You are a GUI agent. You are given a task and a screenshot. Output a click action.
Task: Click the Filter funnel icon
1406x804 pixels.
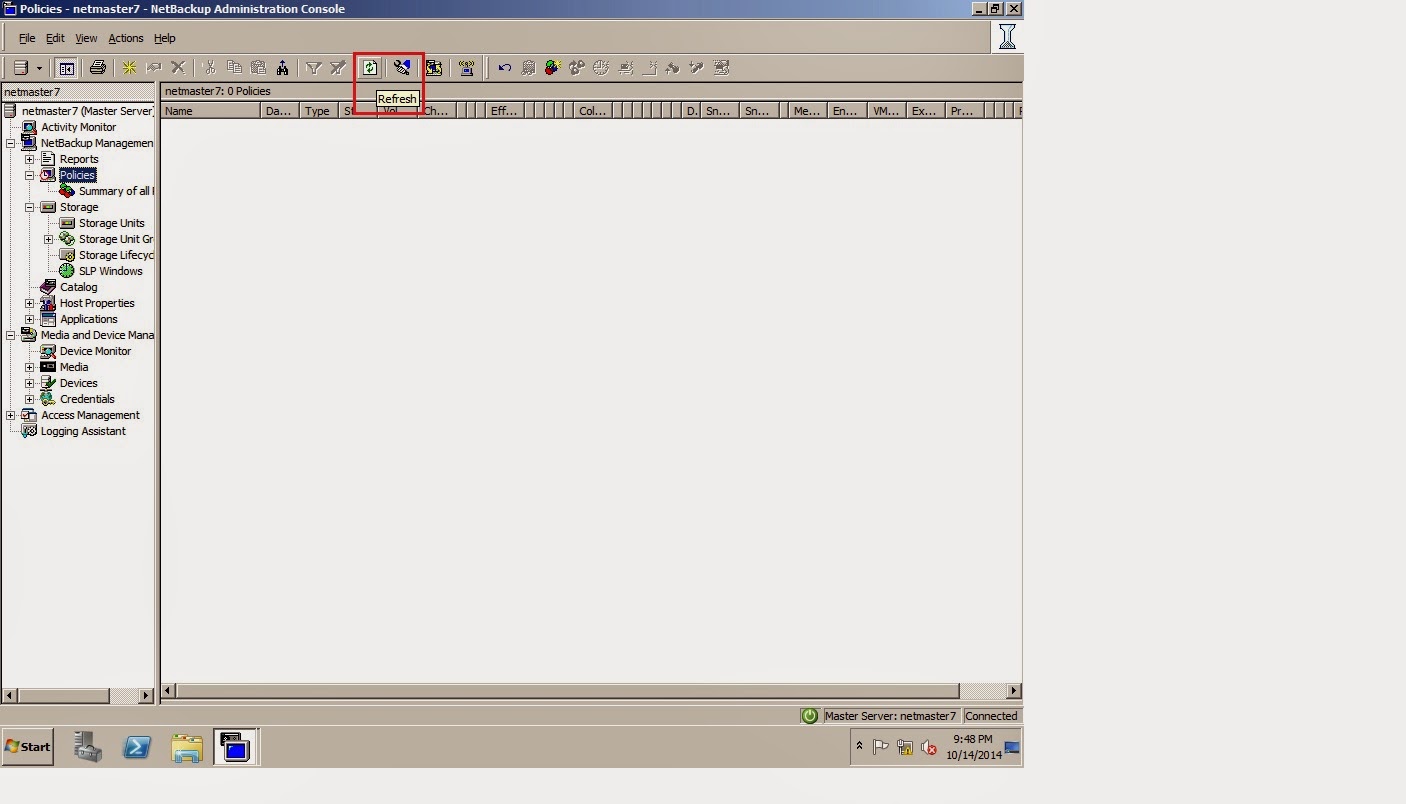313,68
